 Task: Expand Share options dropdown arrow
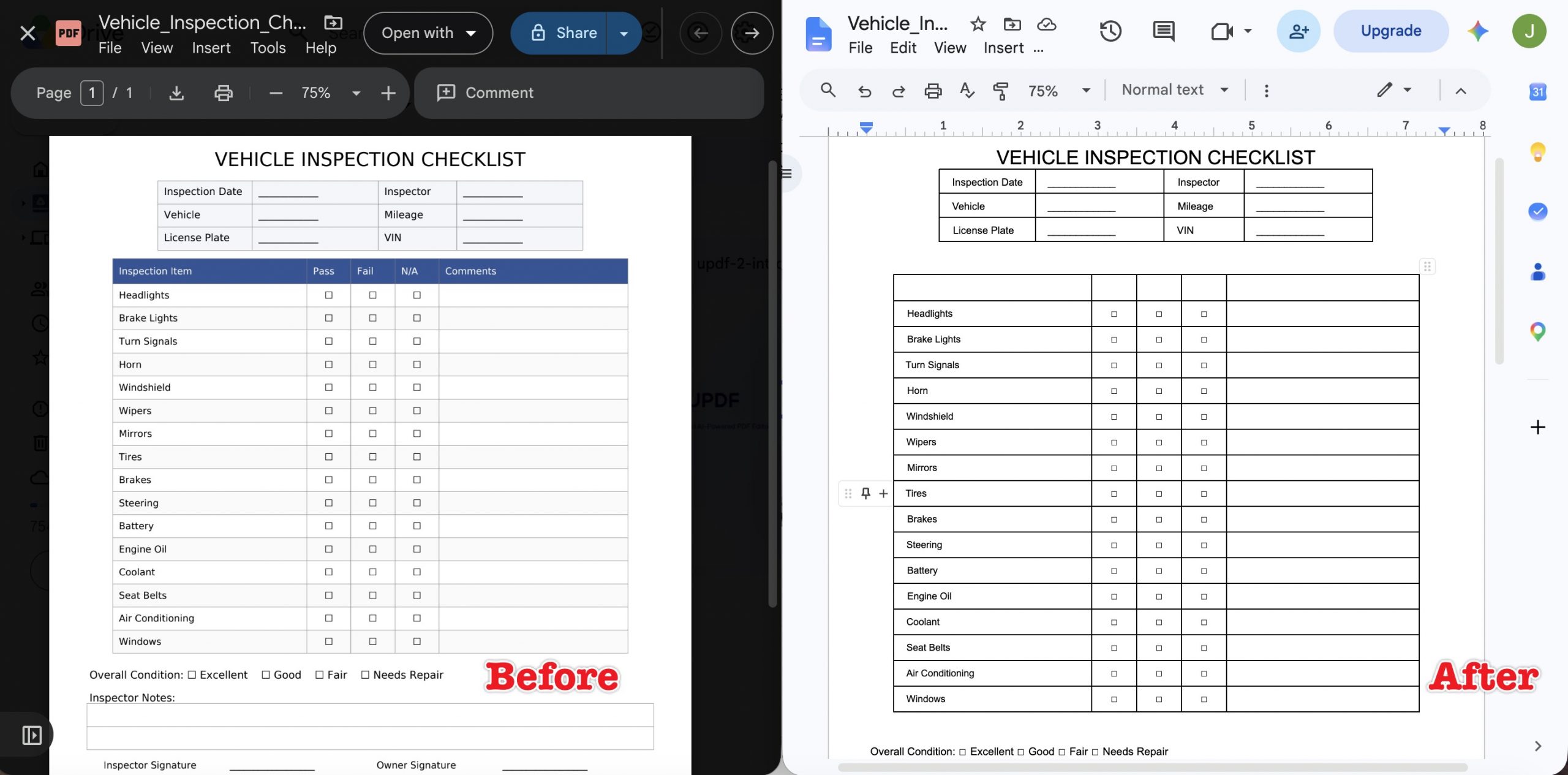coord(624,33)
